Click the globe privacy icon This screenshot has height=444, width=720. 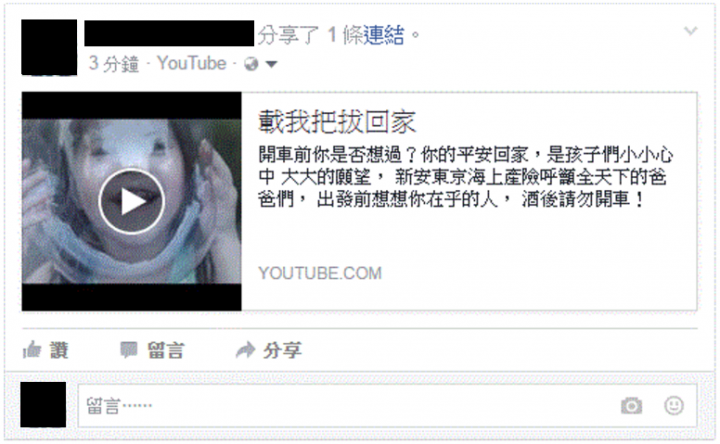251,64
